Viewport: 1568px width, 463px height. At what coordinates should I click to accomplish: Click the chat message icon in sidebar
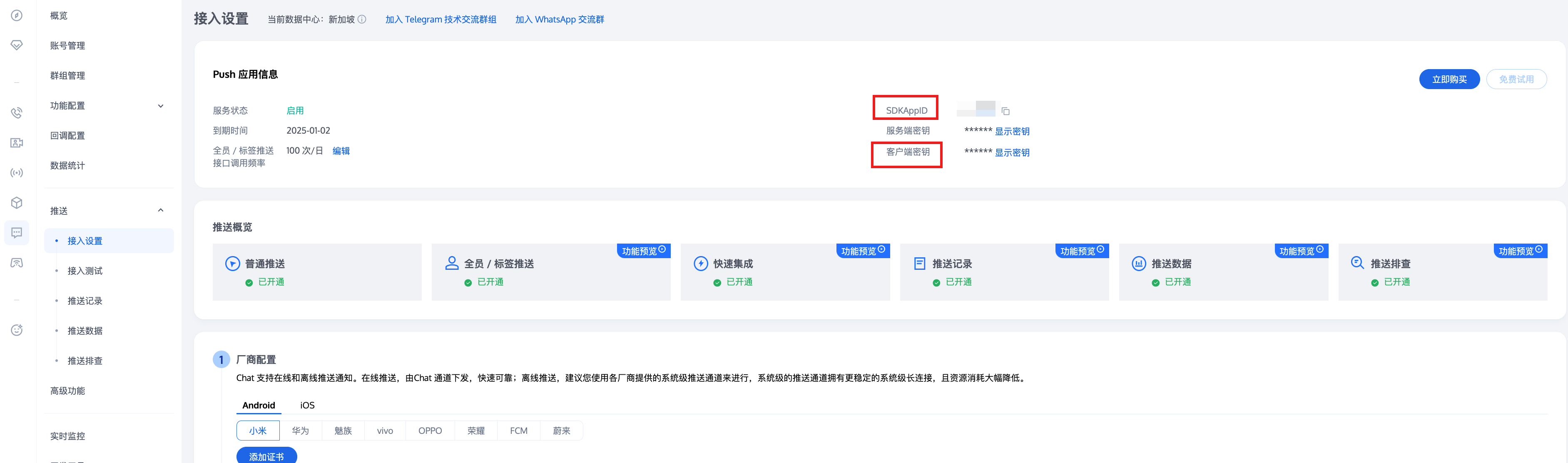(16, 232)
